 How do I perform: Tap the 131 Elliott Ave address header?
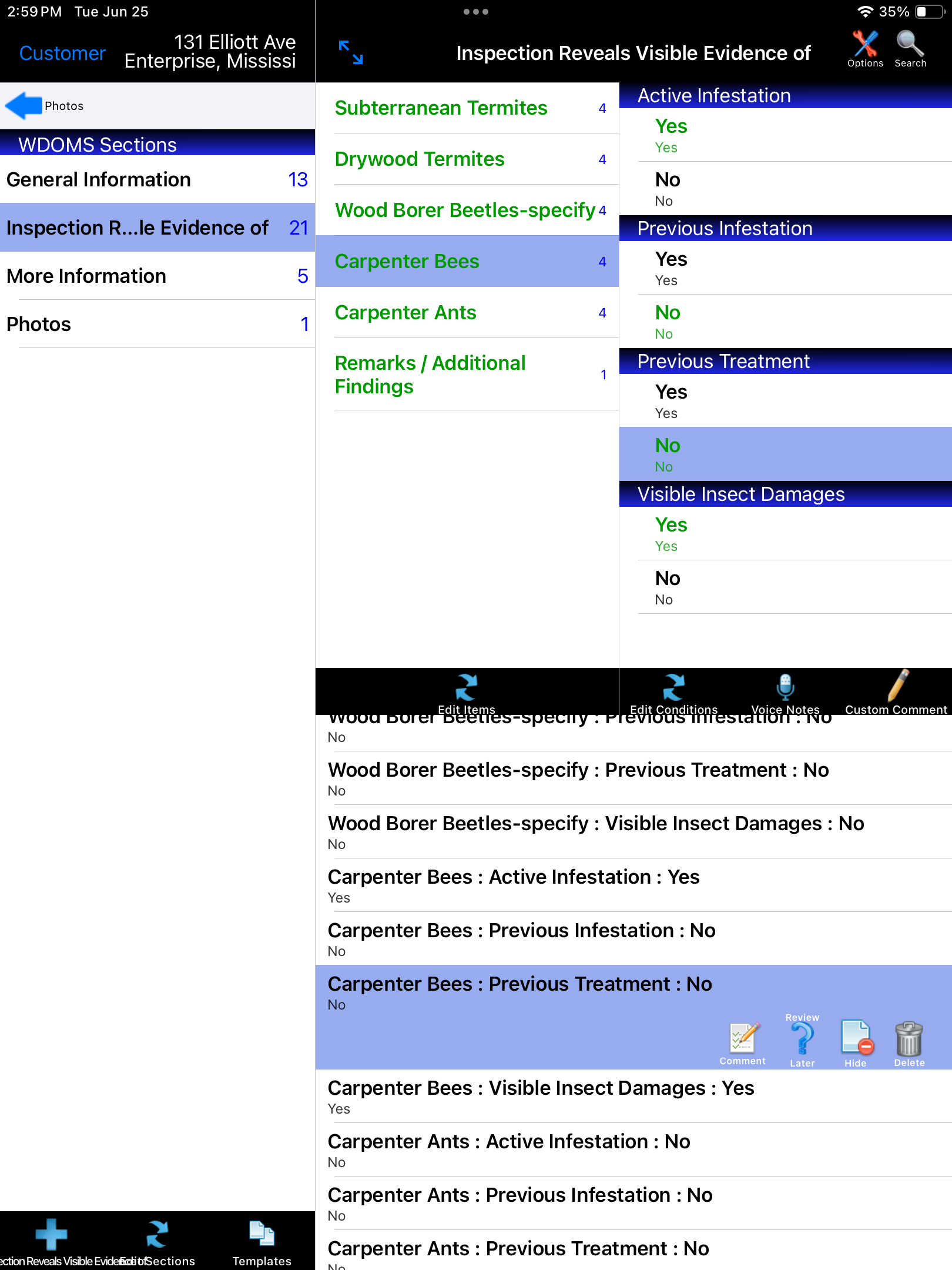[x=210, y=52]
